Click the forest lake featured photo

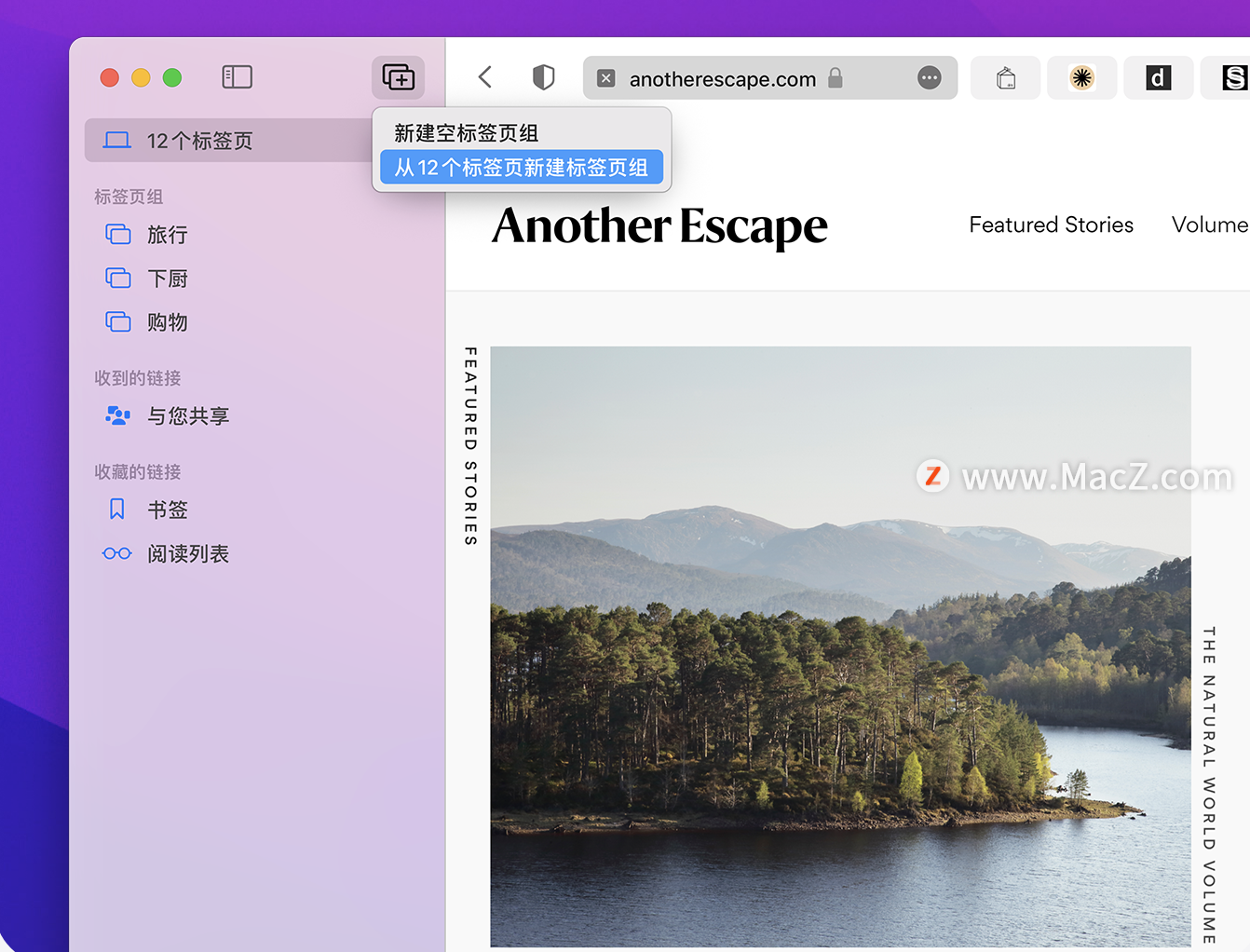point(840,646)
